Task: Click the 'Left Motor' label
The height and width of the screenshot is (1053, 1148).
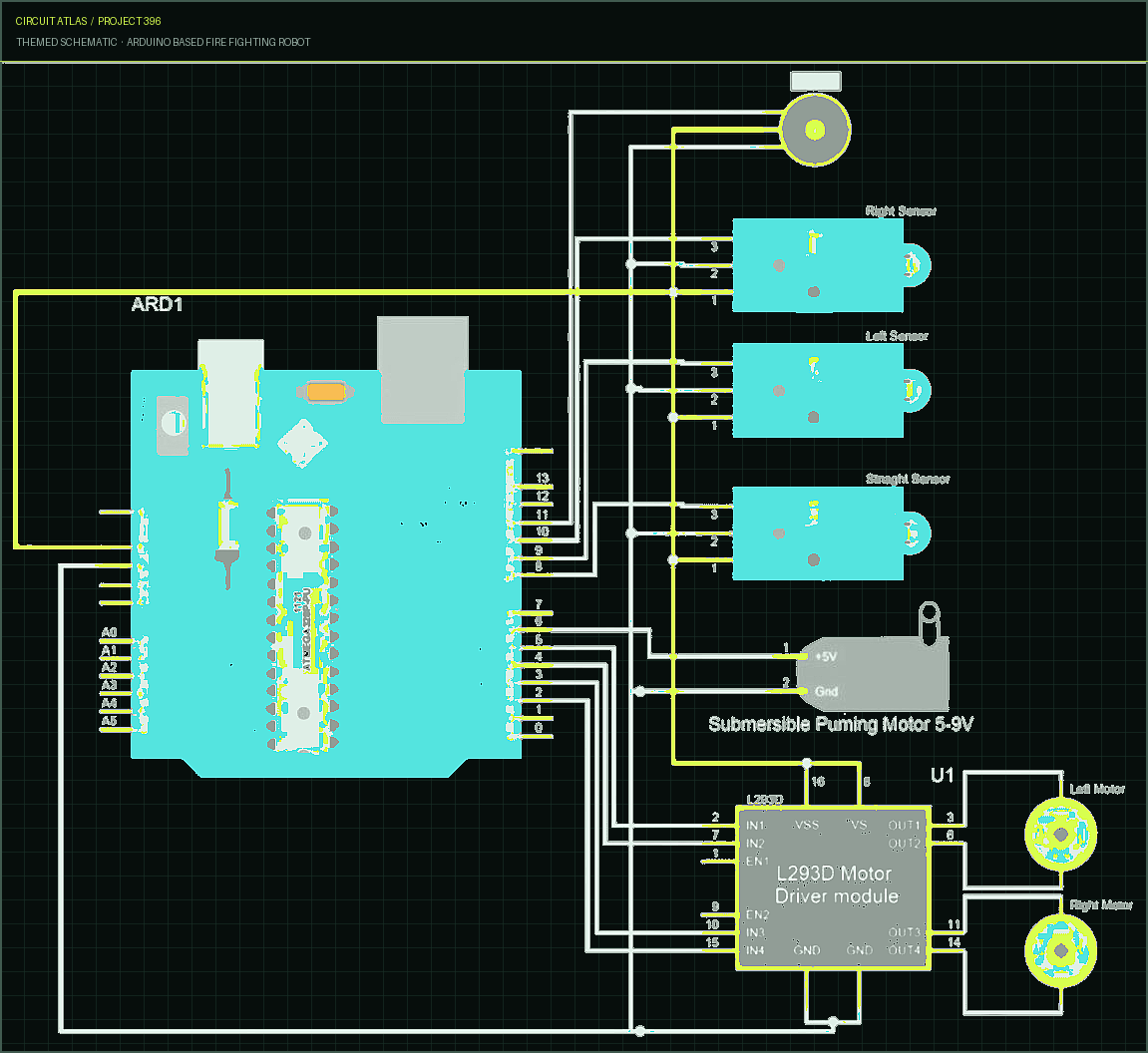Action: (x=1097, y=789)
